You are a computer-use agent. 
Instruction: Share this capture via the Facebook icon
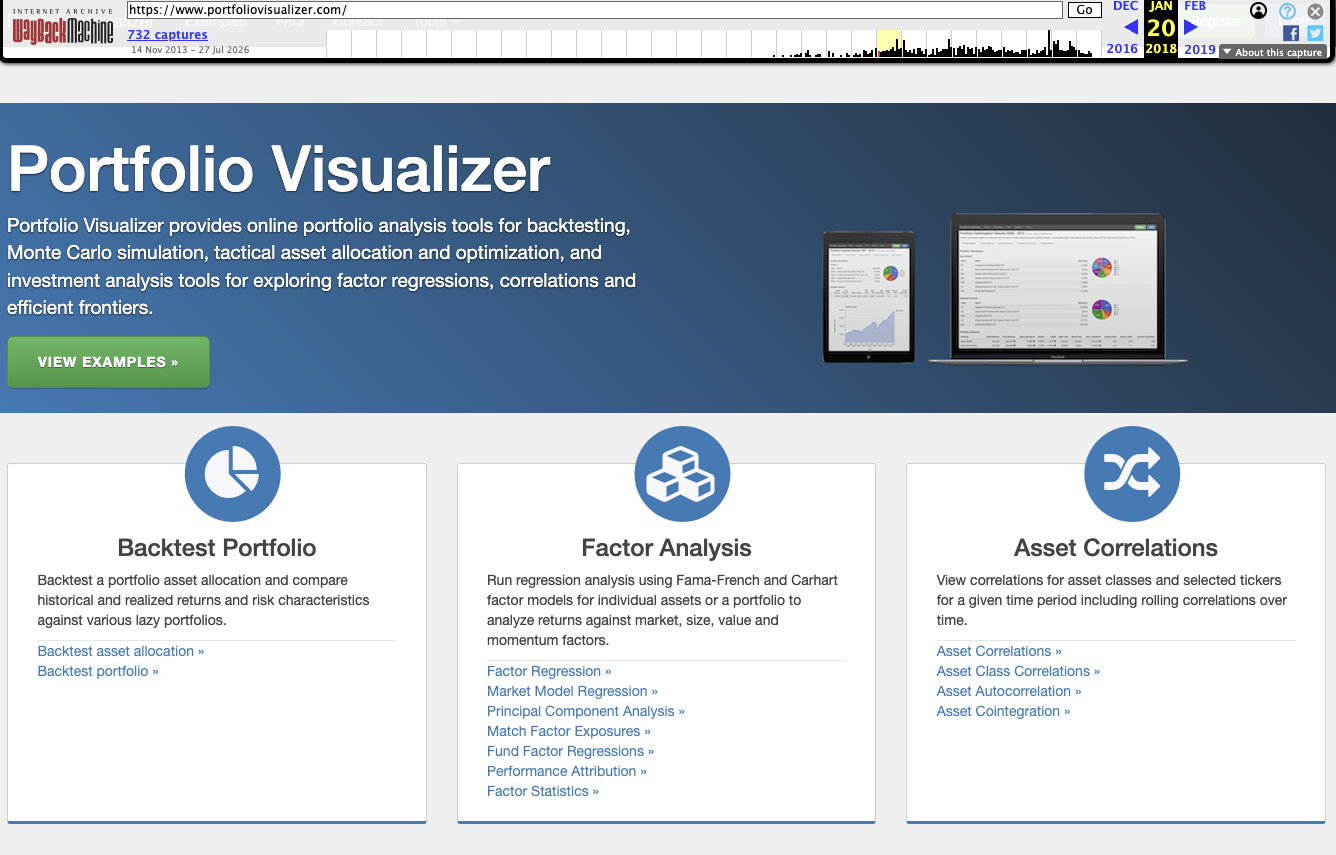(1291, 33)
